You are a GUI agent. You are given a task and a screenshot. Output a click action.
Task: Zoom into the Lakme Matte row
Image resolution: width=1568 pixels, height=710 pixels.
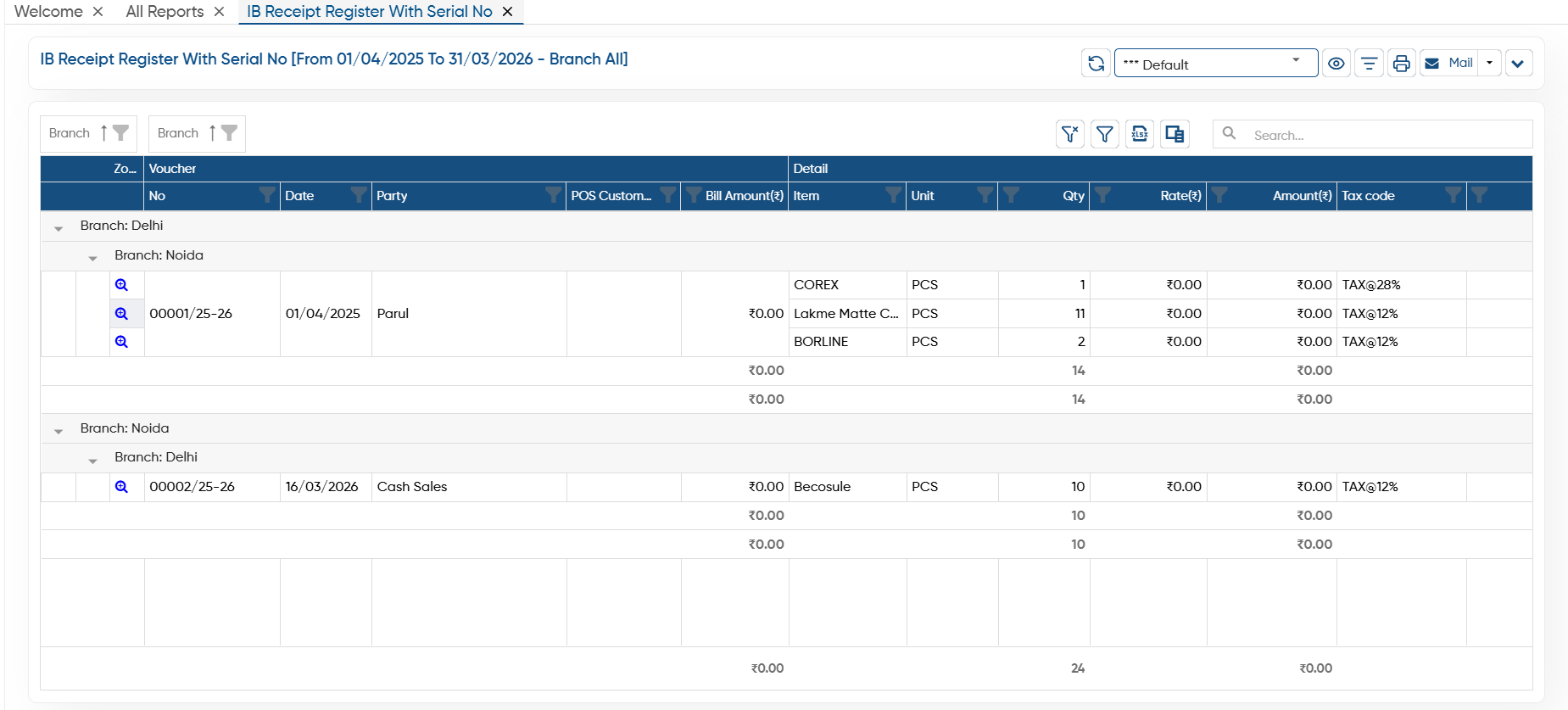point(121,314)
